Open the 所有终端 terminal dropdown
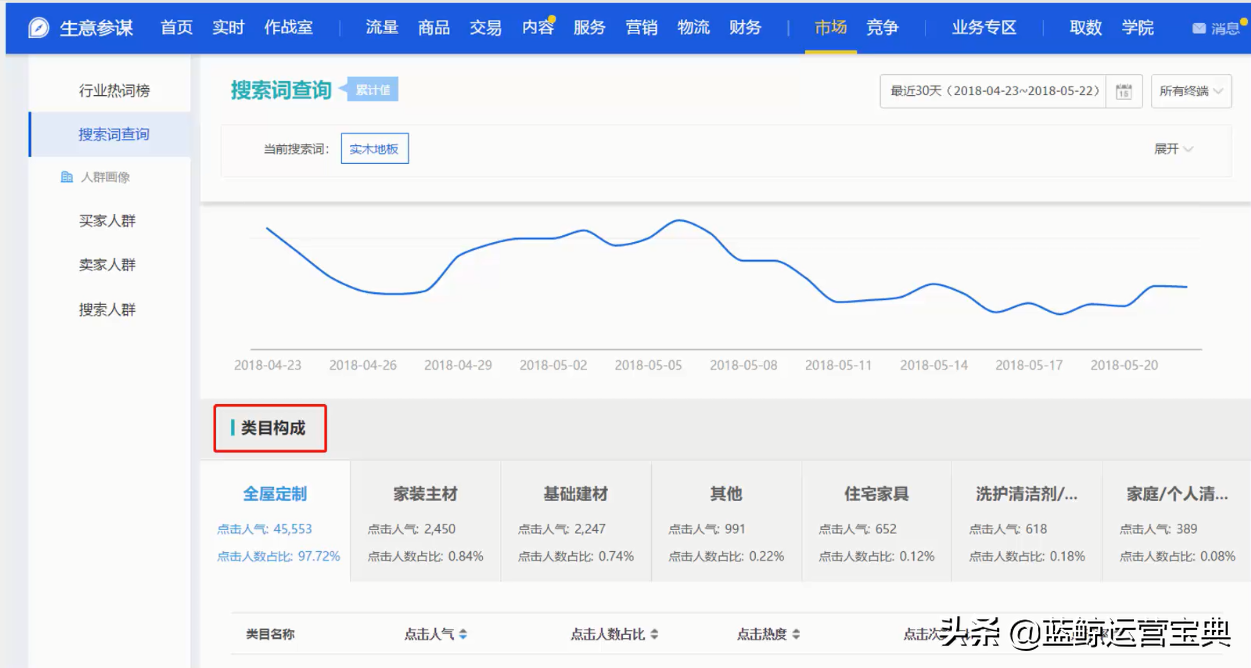Viewport: 1251px width, 668px height. point(1191,90)
